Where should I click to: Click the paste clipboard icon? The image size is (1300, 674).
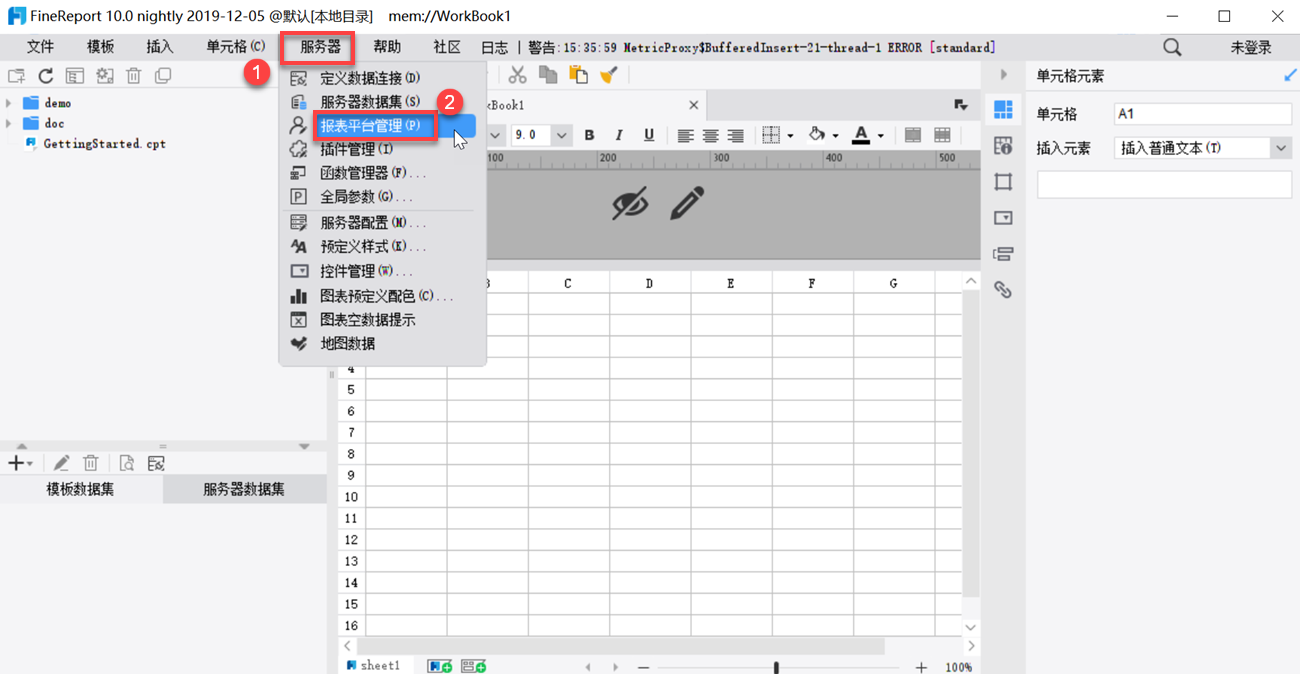[x=578, y=75]
